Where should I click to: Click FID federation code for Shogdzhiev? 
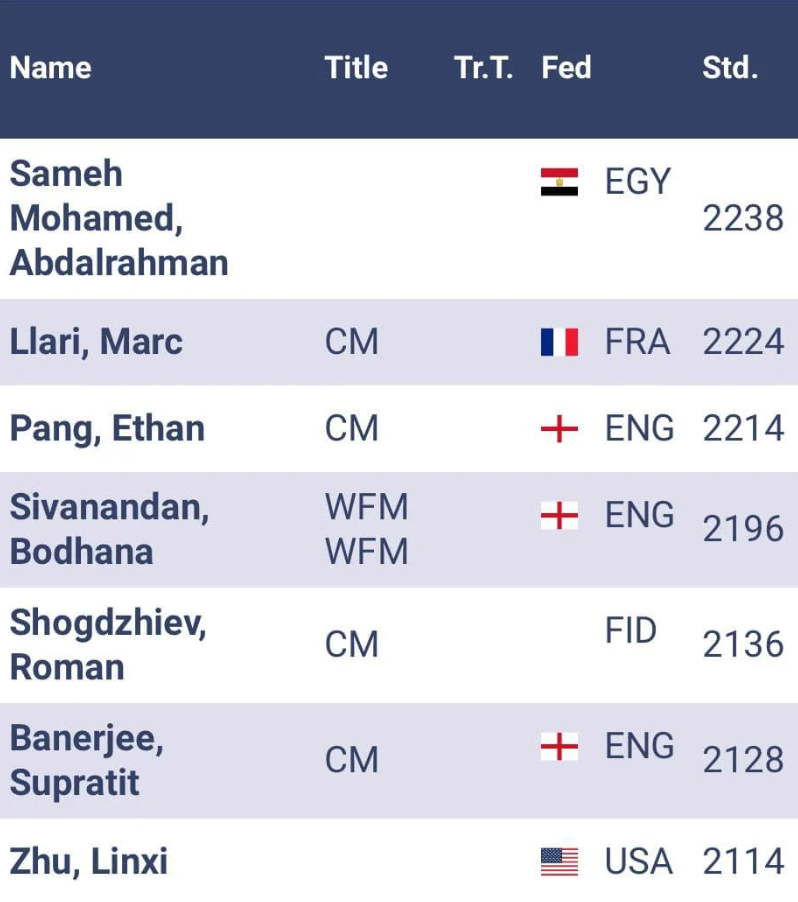pos(631,631)
